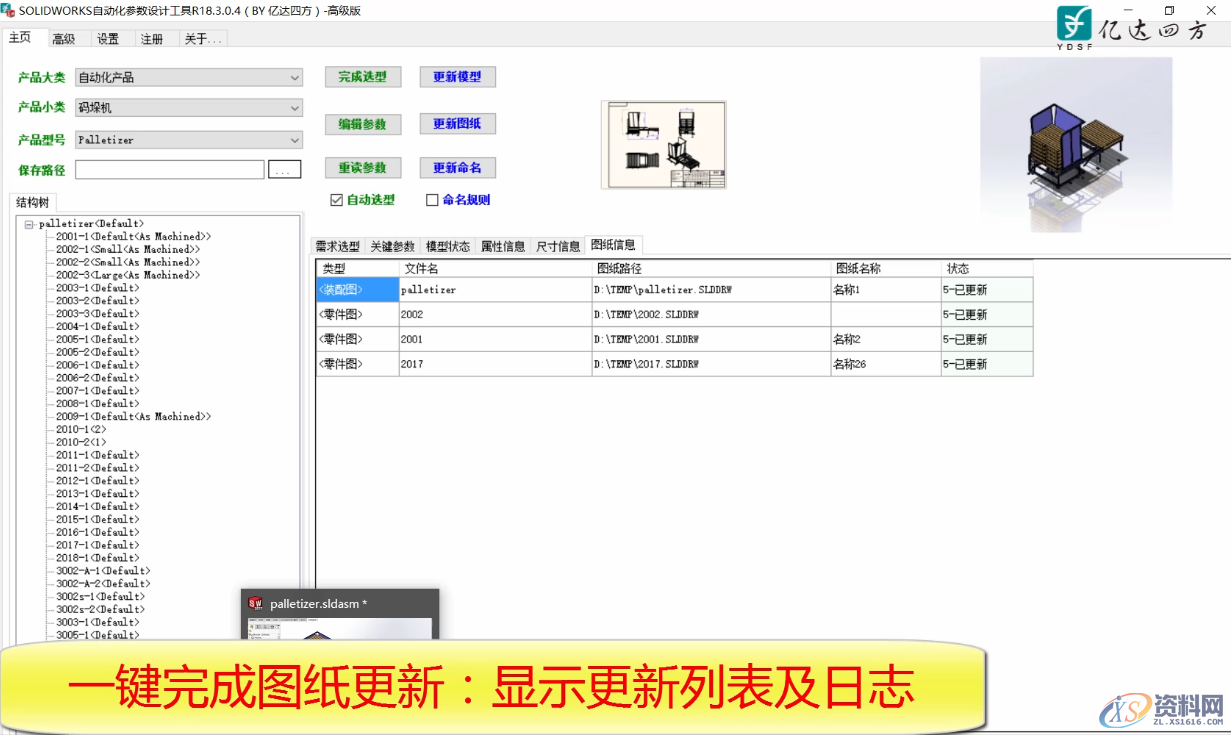Open the 产品大类 dropdown
The image size is (1231, 735).
[x=295, y=76]
